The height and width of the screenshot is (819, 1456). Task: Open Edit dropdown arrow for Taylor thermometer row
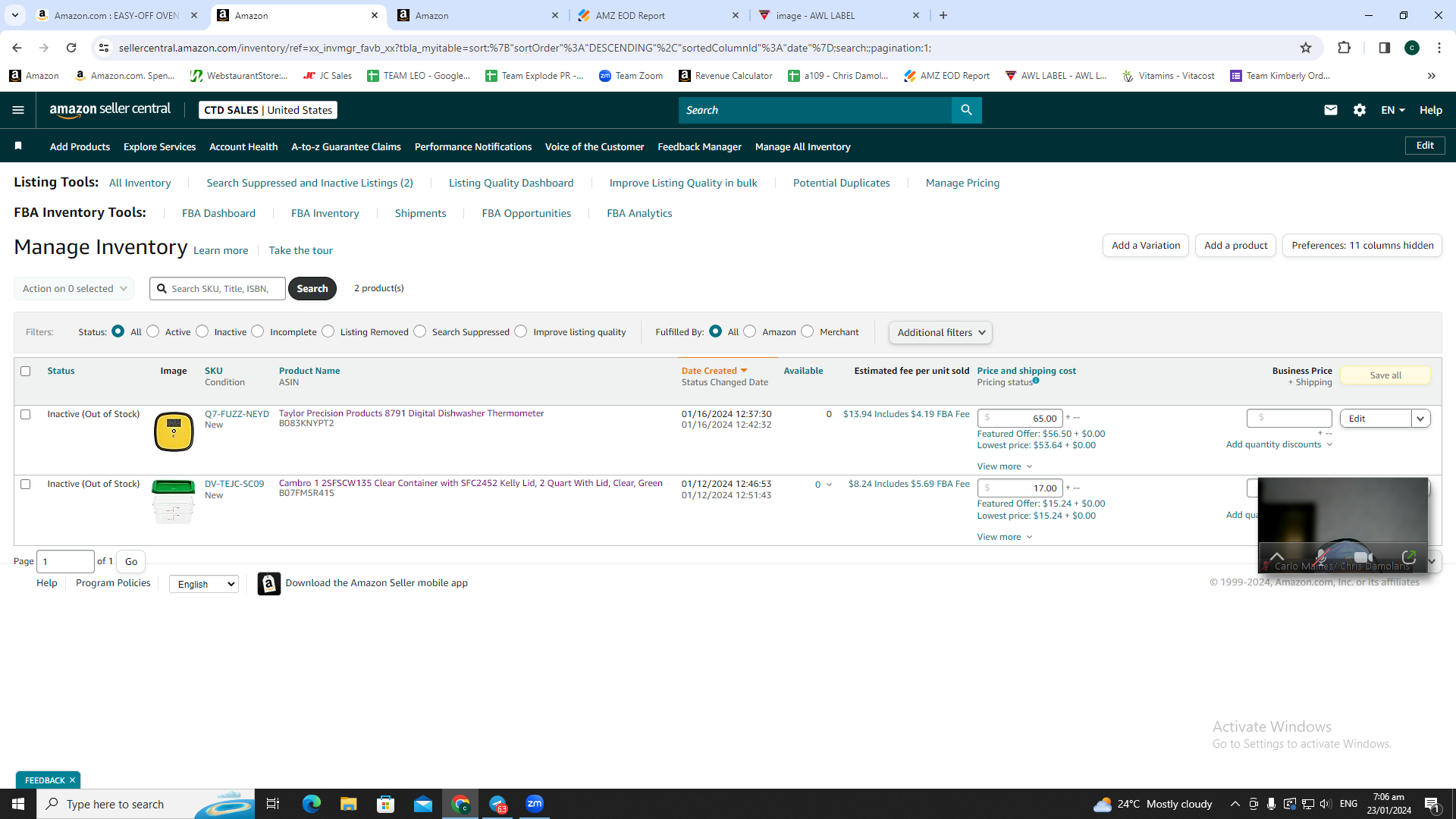coord(1420,419)
